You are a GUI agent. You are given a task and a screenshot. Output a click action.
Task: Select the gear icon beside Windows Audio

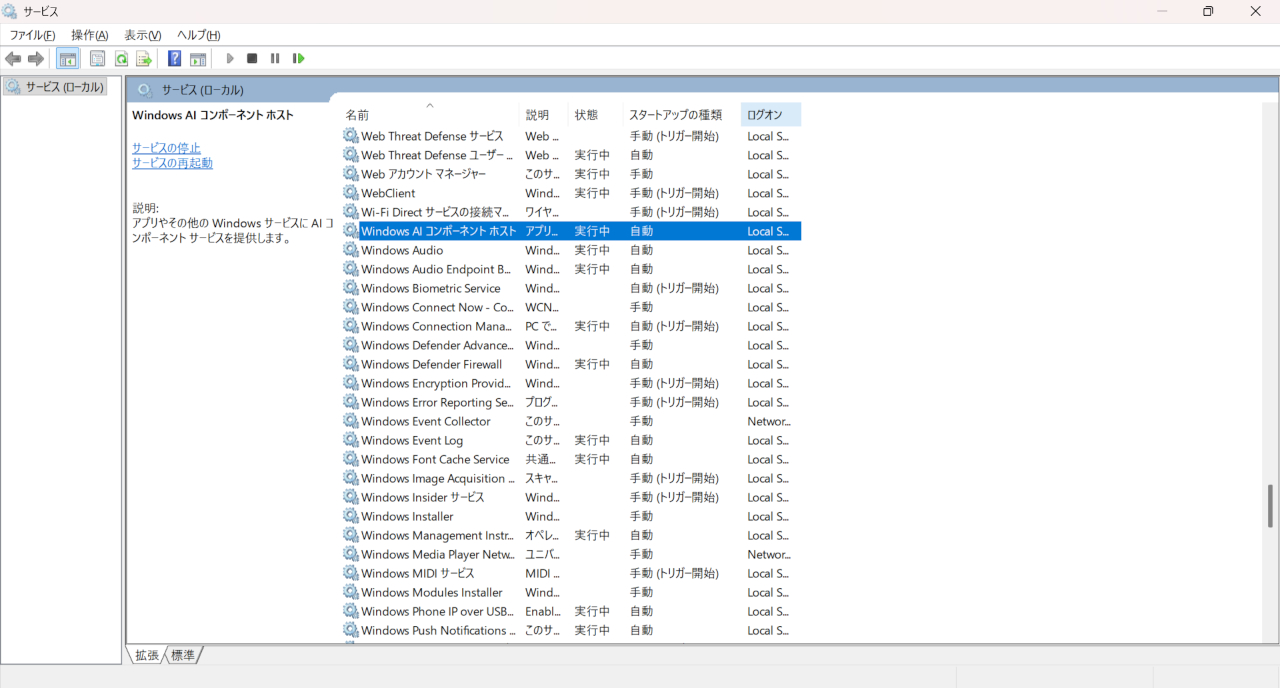(351, 250)
